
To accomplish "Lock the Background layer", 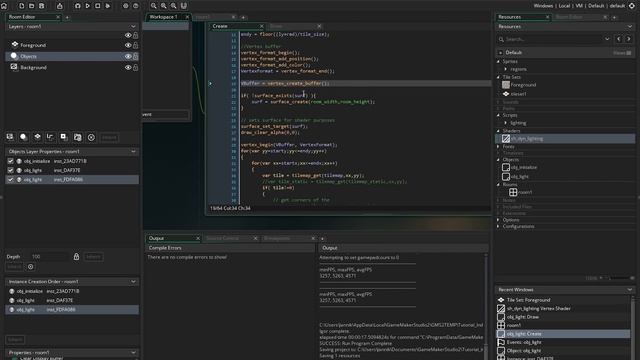I will pos(136,67).
